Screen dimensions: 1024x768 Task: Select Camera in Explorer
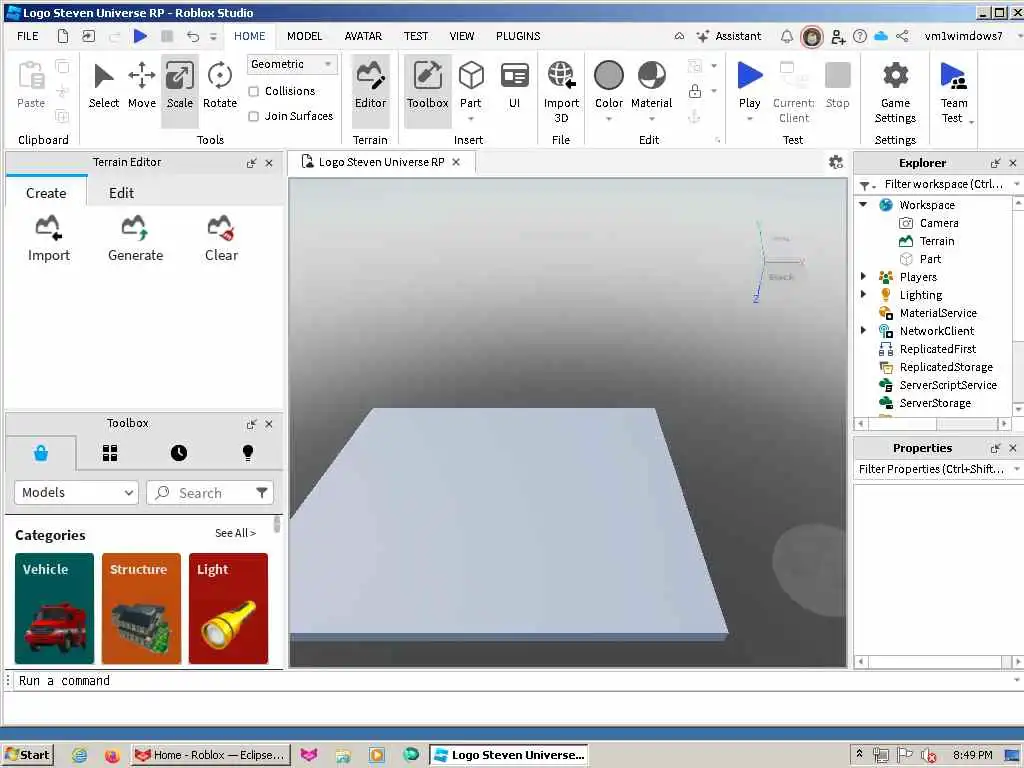(x=938, y=223)
